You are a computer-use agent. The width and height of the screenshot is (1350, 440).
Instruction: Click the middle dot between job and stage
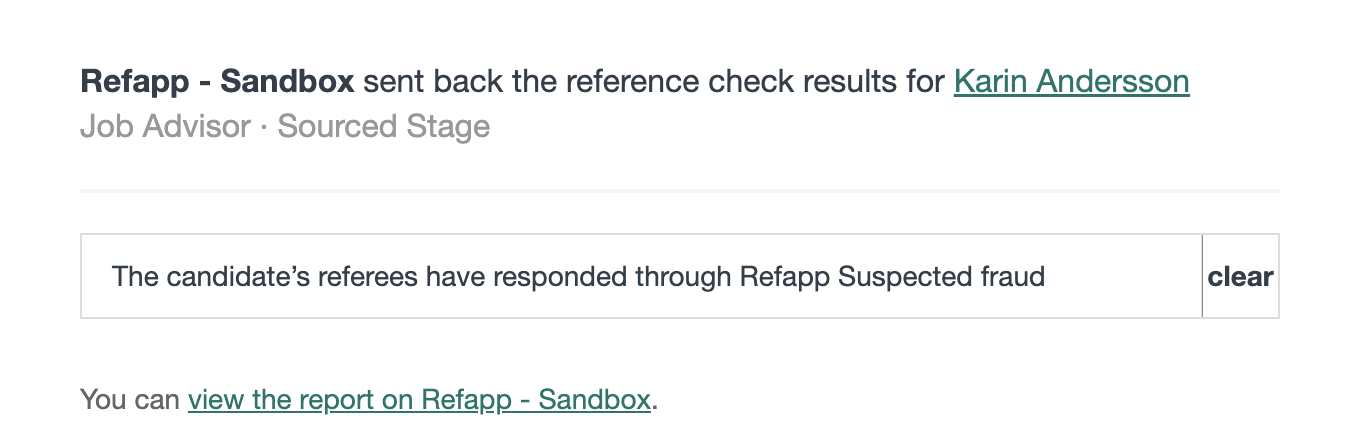click(x=264, y=128)
